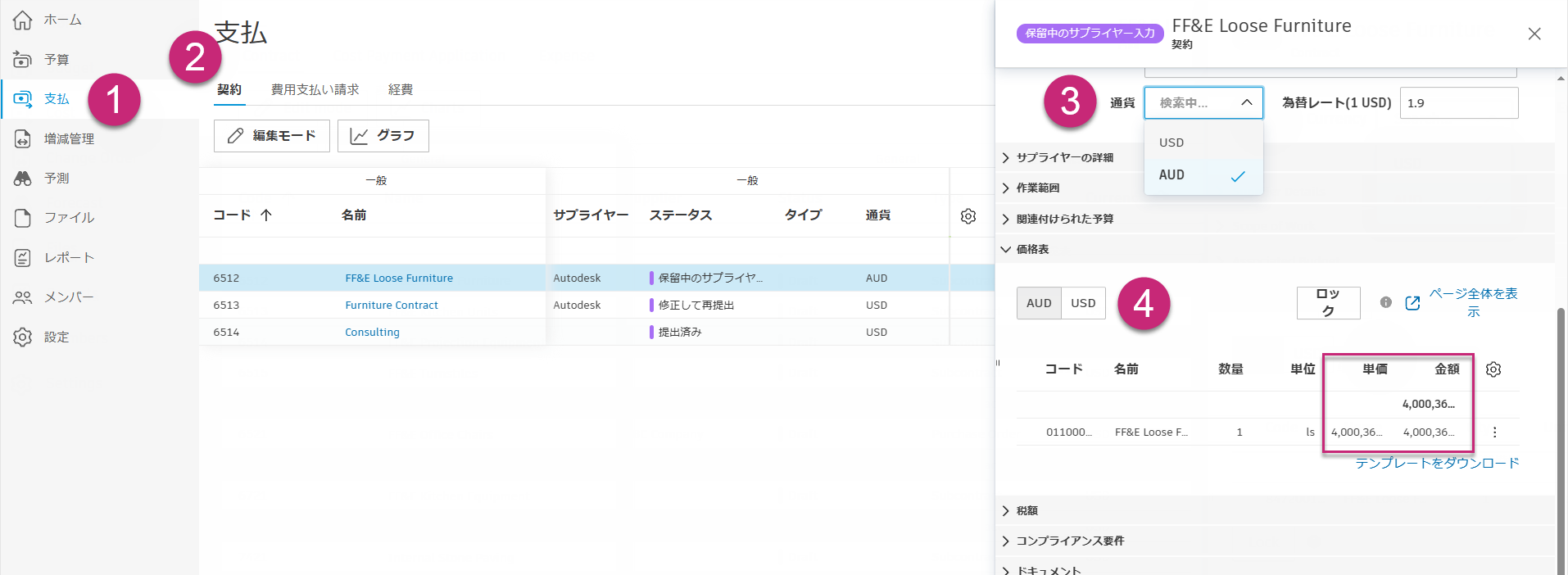Choose AUD in the currency dropdown list
Screen dimensions: 1568x575
tap(1203, 175)
